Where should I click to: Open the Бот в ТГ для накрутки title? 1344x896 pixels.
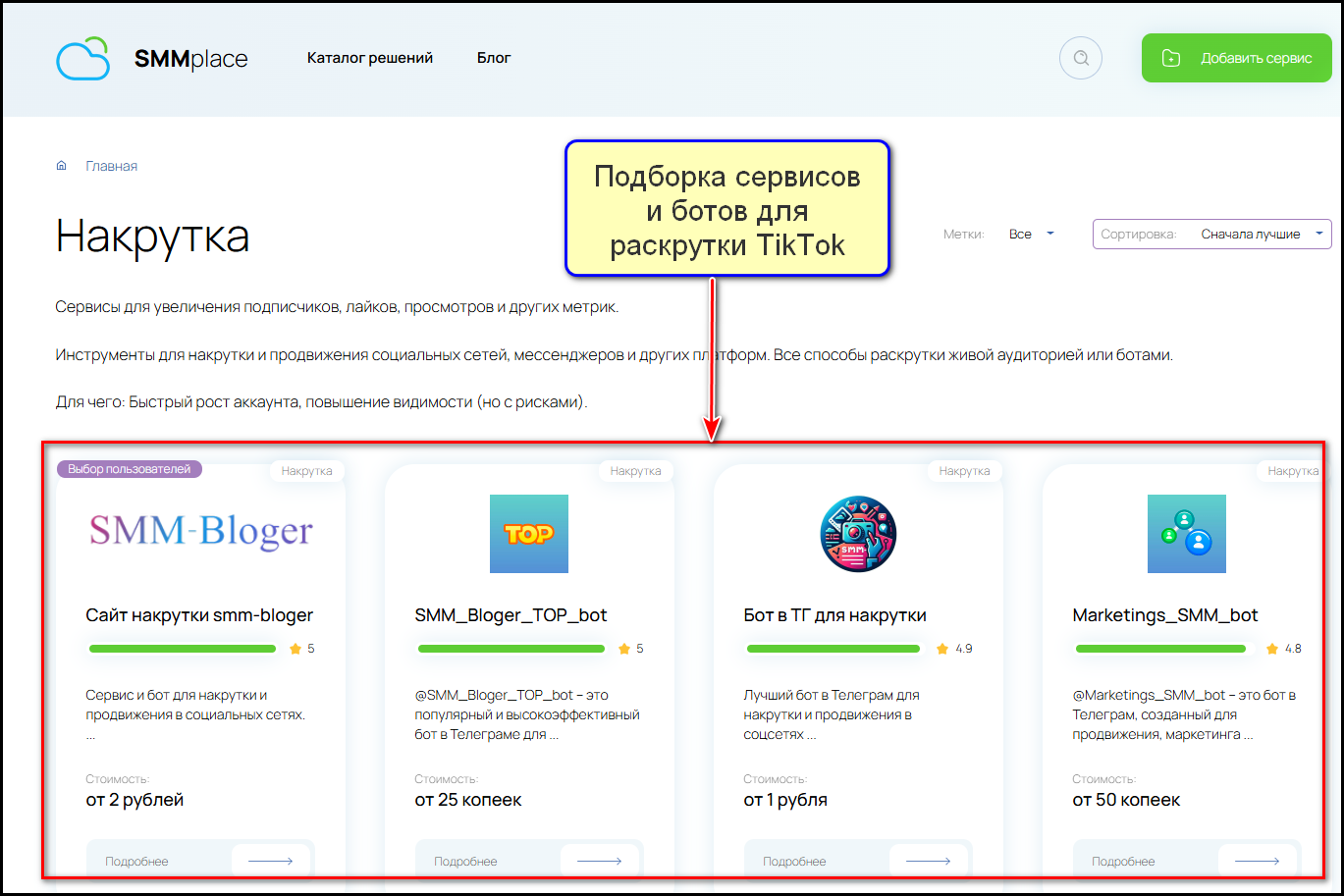pyautogui.click(x=834, y=615)
